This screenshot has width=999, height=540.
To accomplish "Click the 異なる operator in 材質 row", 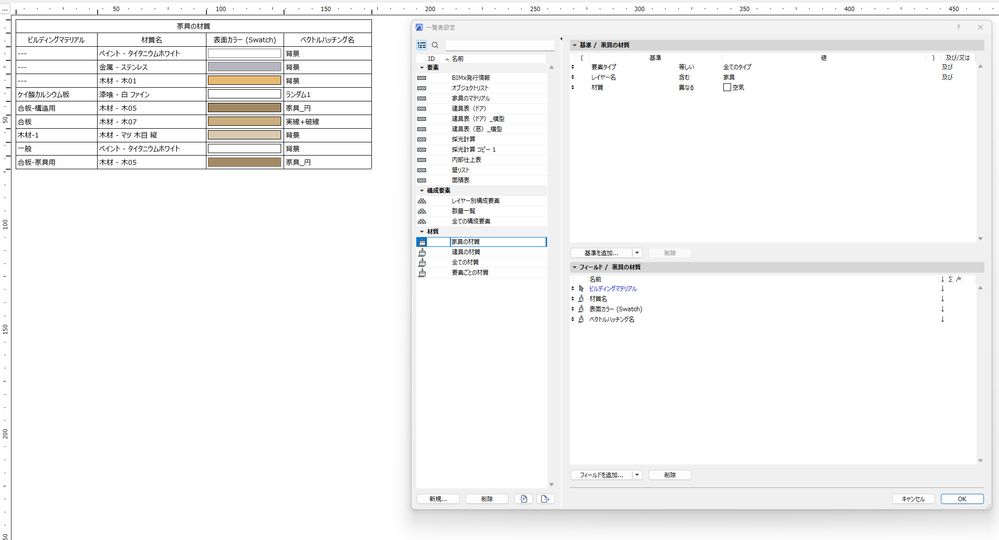I will (686, 87).
